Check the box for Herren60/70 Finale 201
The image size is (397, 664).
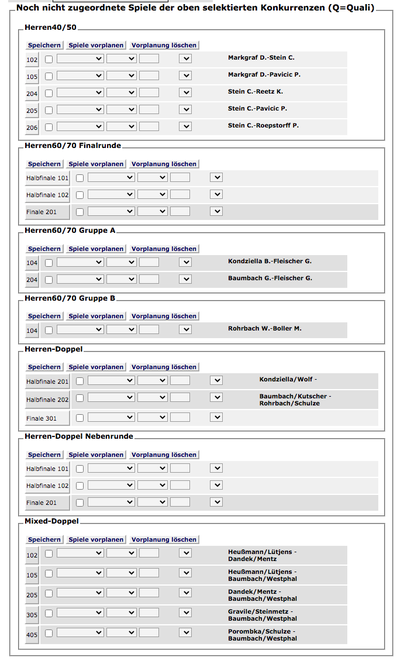80,211
